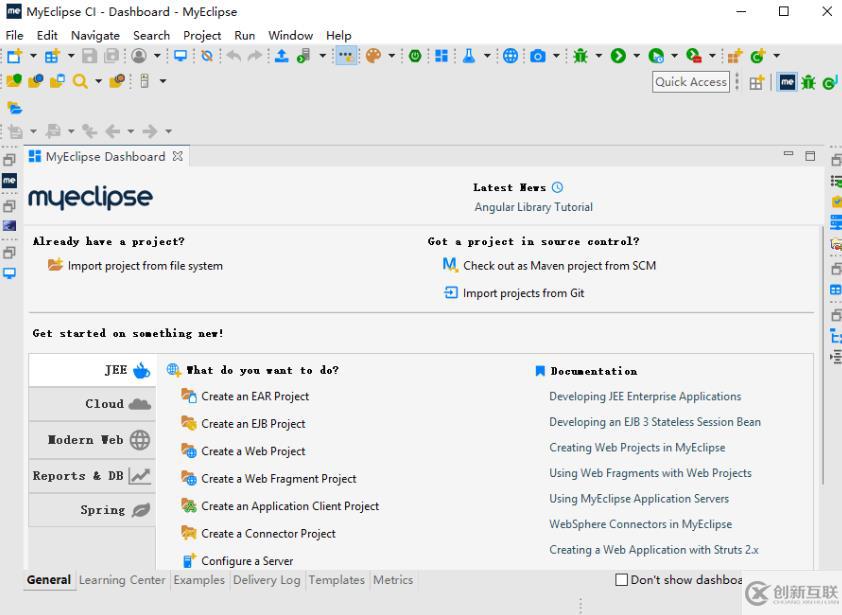Image resolution: width=842 pixels, height=615 pixels.
Task: Click the green Run play button
Action: point(618,56)
